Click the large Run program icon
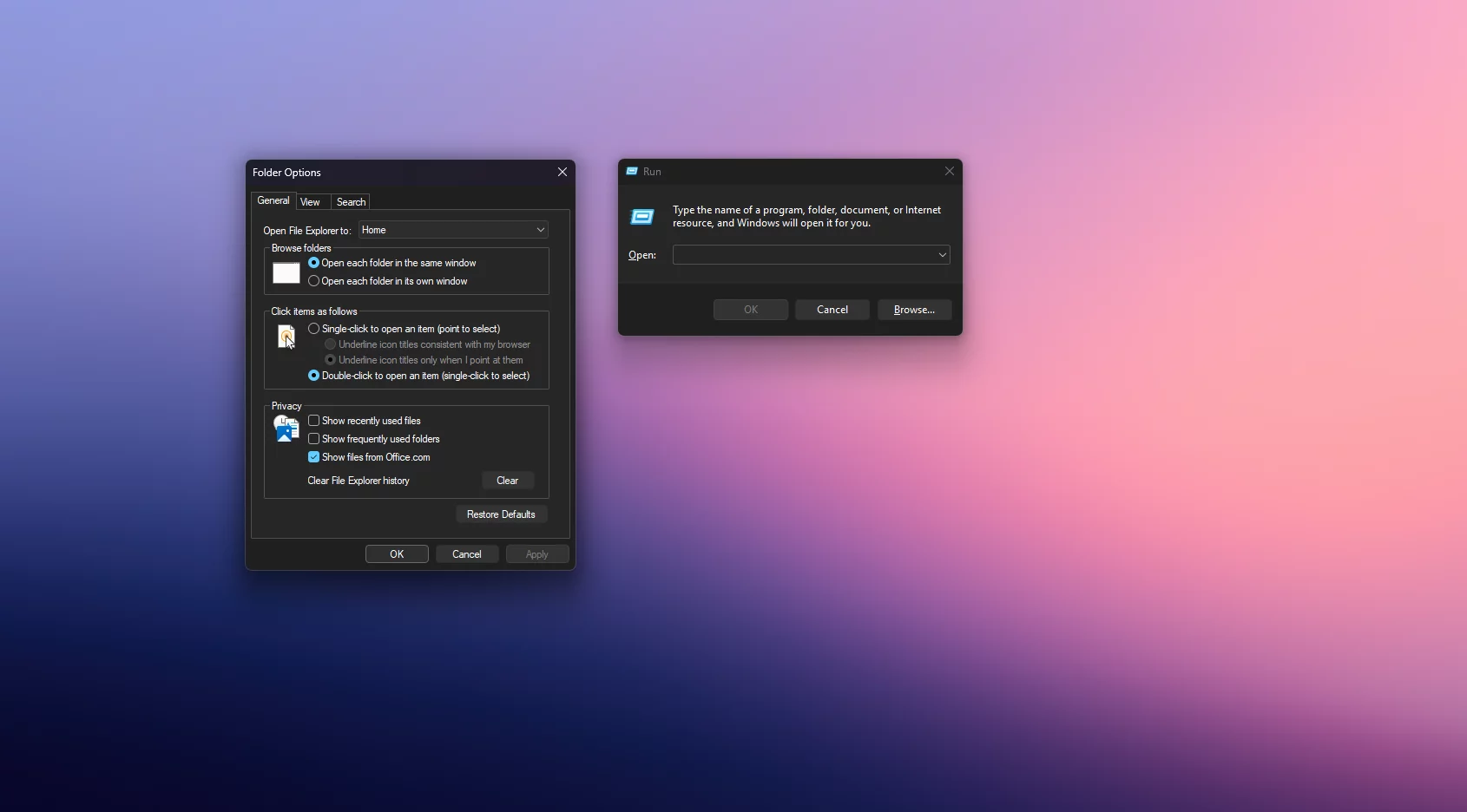 tap(642, 217)
